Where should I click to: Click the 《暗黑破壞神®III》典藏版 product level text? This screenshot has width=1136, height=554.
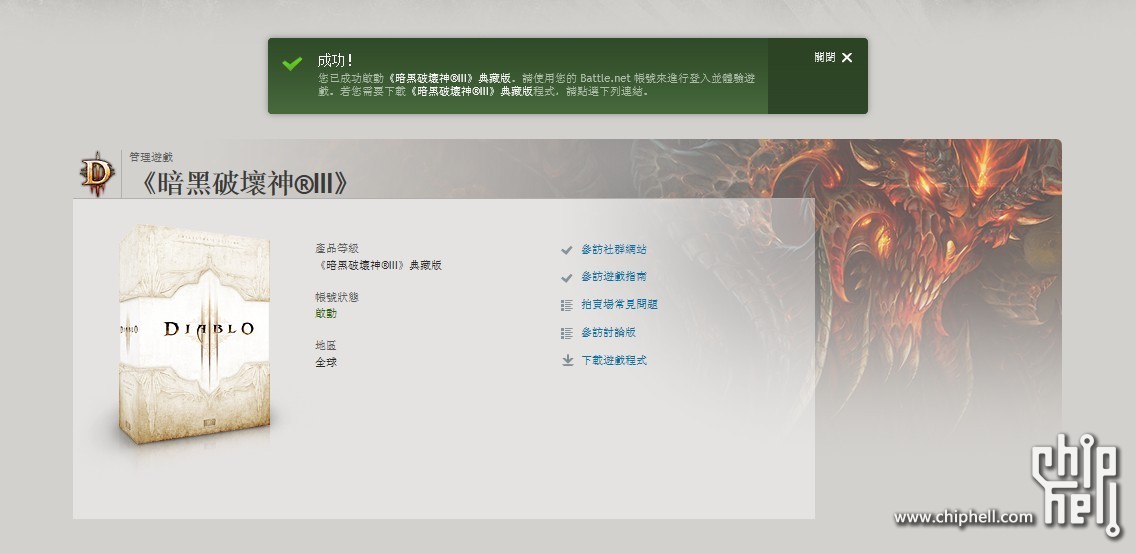click(x=378, y=265)
